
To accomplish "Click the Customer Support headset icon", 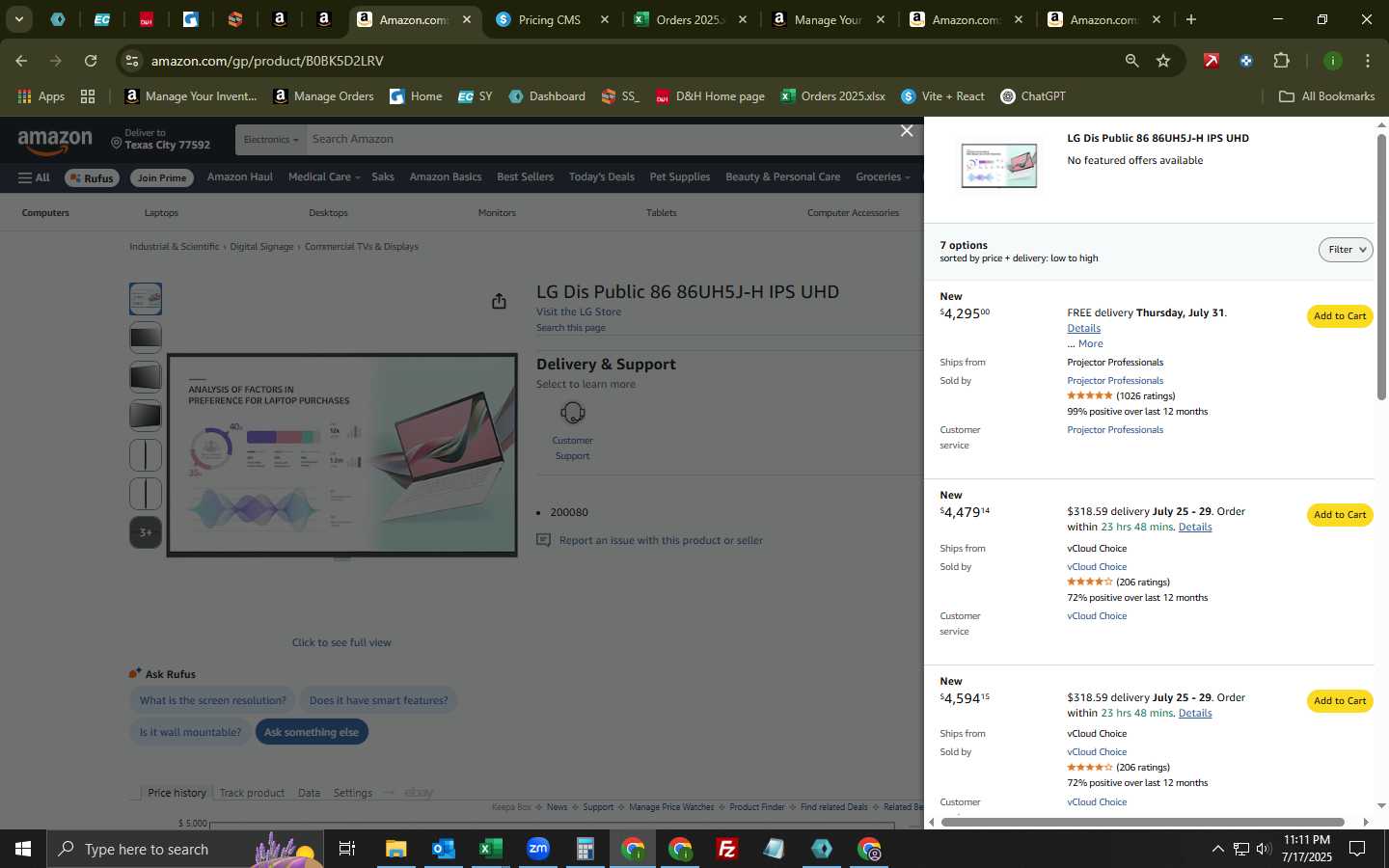I will pos(572,413).
